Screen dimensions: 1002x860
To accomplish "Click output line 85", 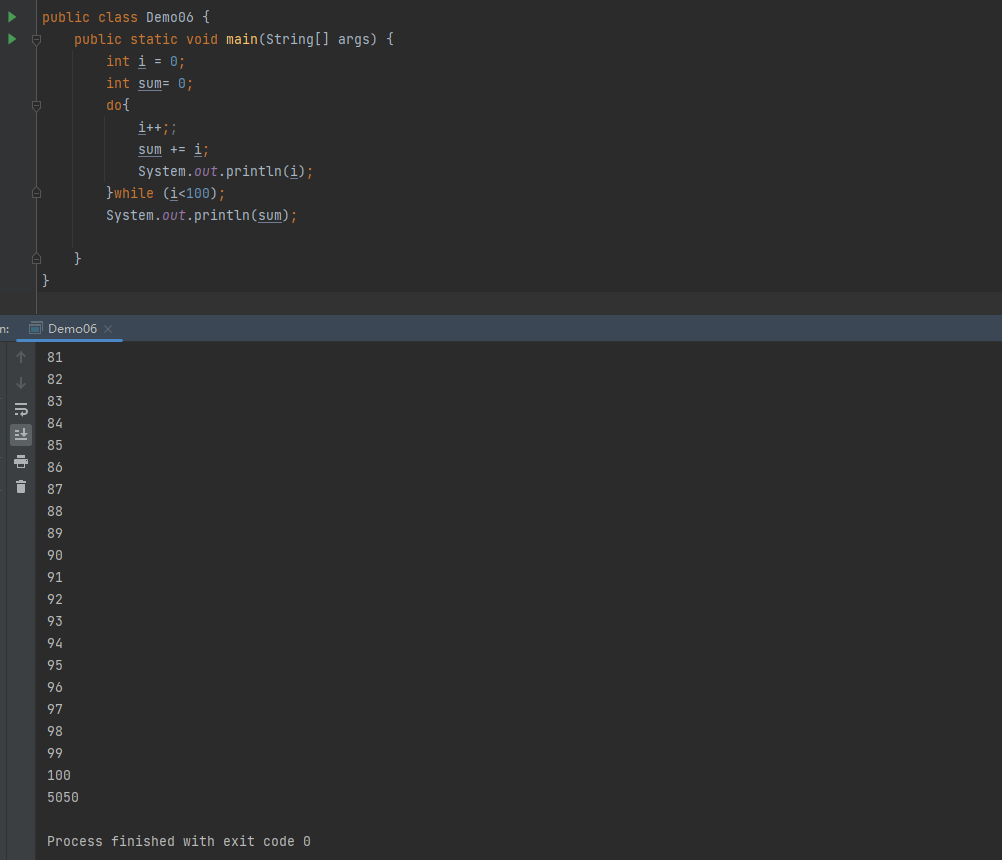I will pos(55,445).
